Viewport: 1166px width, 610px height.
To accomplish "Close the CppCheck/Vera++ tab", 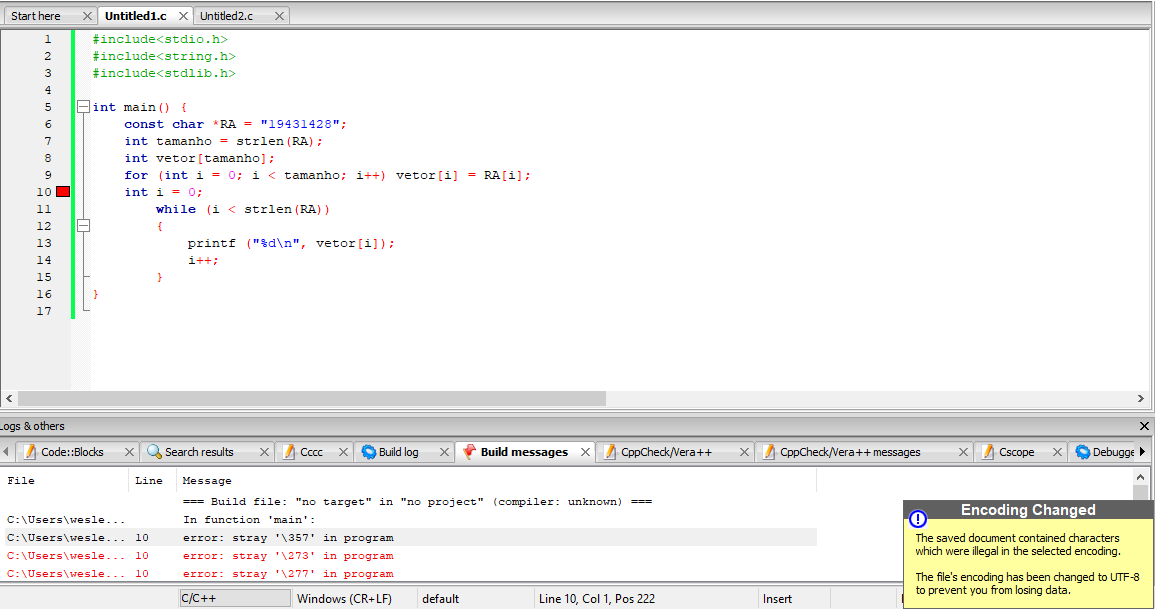I will point(744,452).
